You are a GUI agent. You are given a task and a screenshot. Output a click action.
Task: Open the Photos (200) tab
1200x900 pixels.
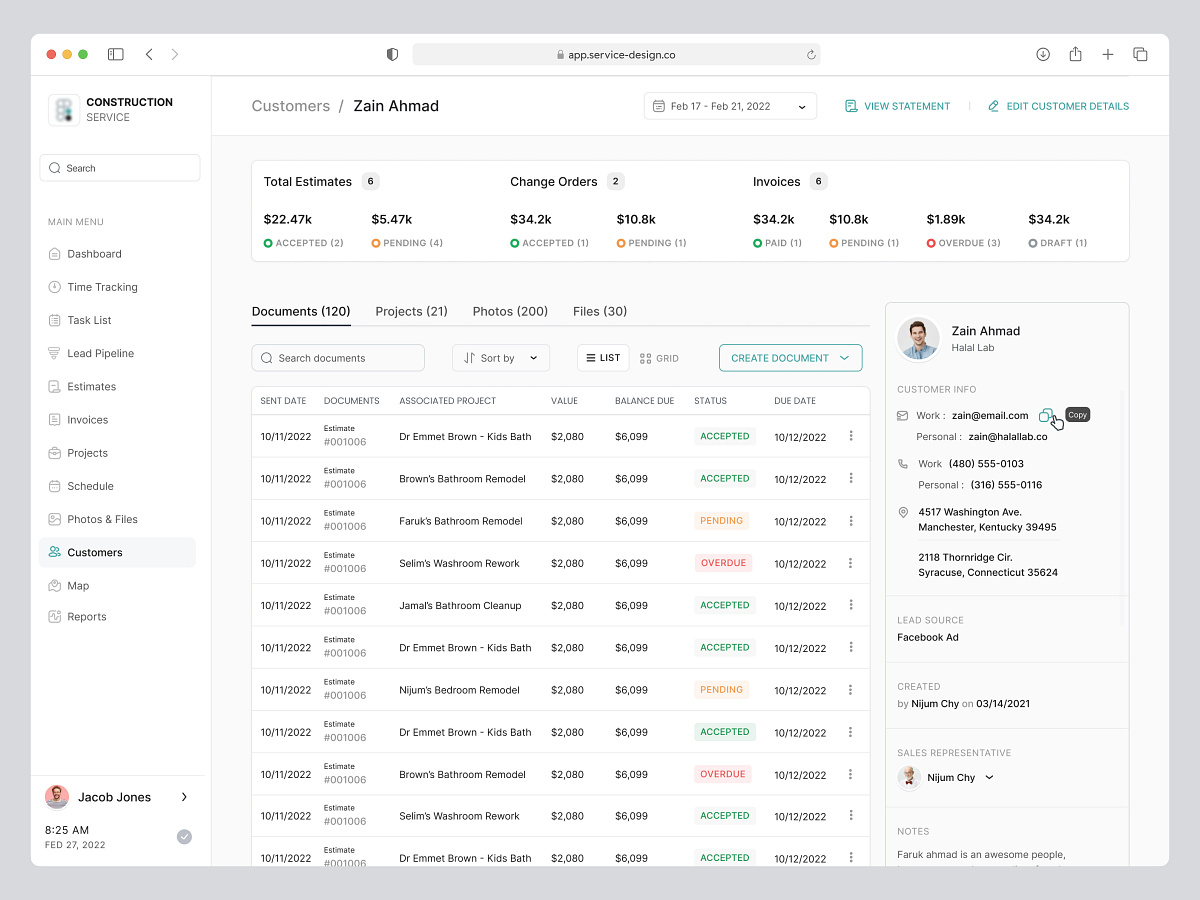click(510, 311)
